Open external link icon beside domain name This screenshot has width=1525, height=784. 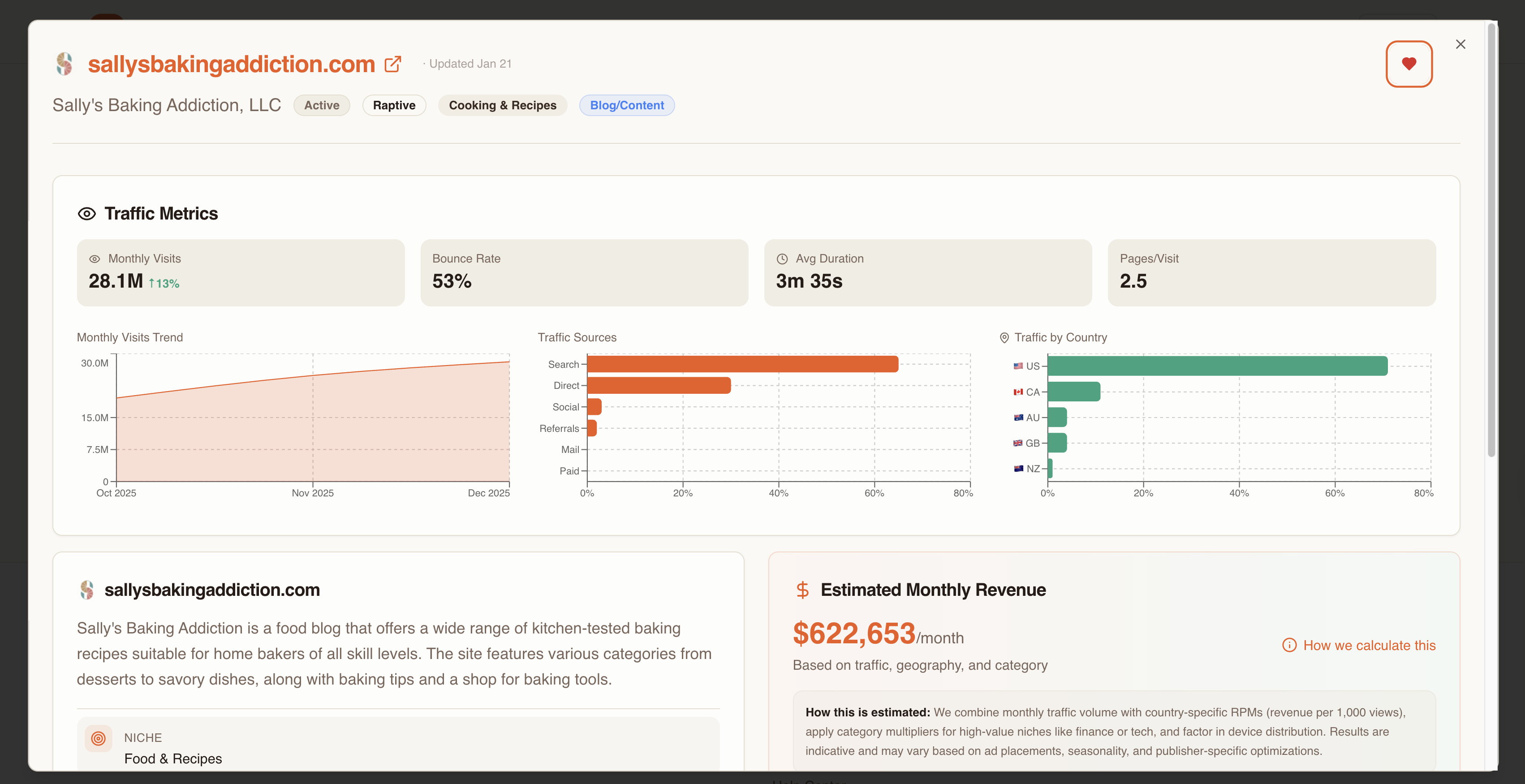click(393, 64)
